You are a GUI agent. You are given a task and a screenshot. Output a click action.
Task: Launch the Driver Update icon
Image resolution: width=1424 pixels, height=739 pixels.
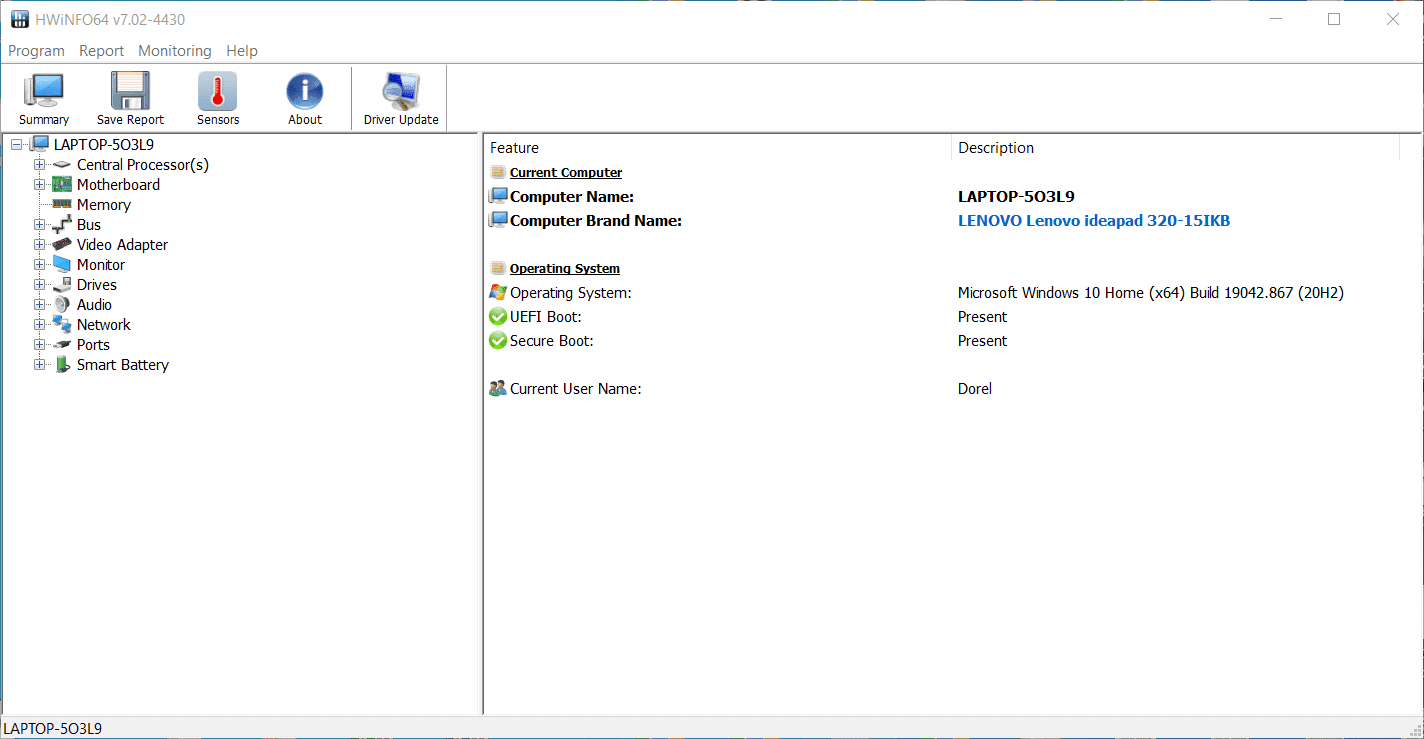[x=401, y=91]
